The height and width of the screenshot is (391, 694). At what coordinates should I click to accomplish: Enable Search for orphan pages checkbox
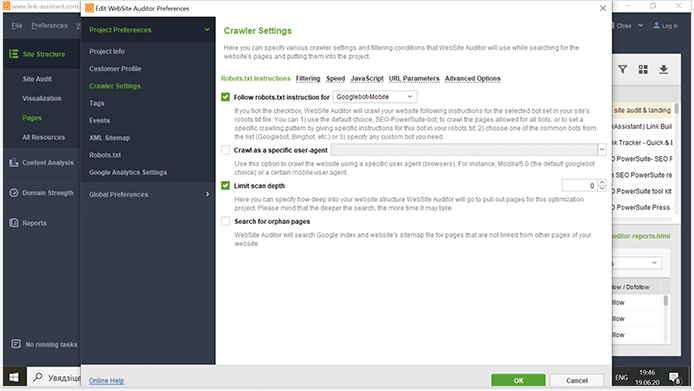pos(226,221)
